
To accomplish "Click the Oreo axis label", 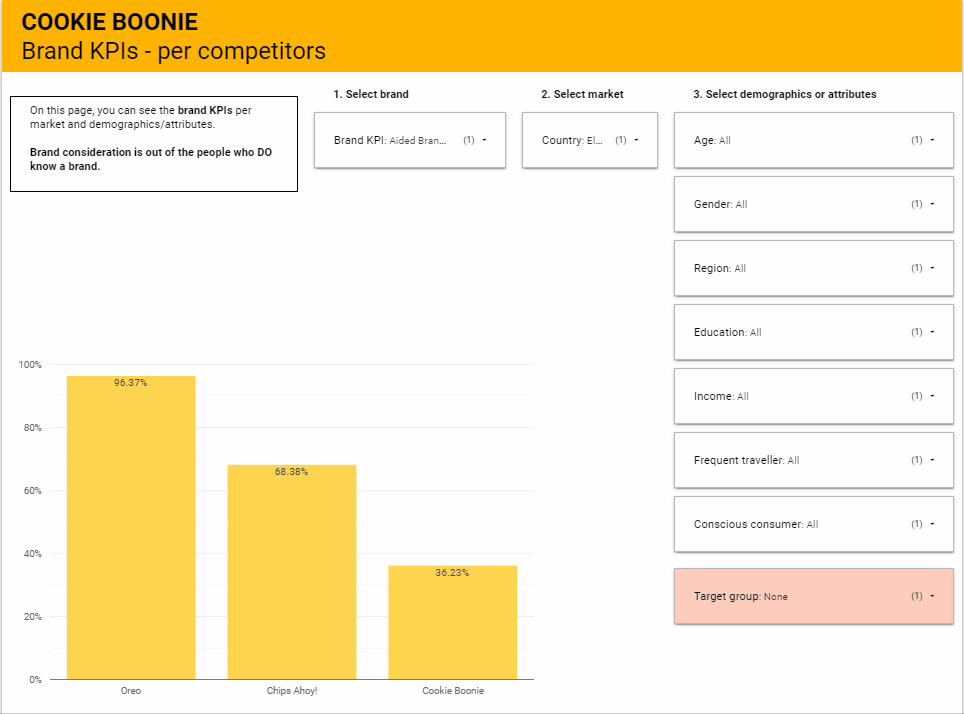I will 131,691.
